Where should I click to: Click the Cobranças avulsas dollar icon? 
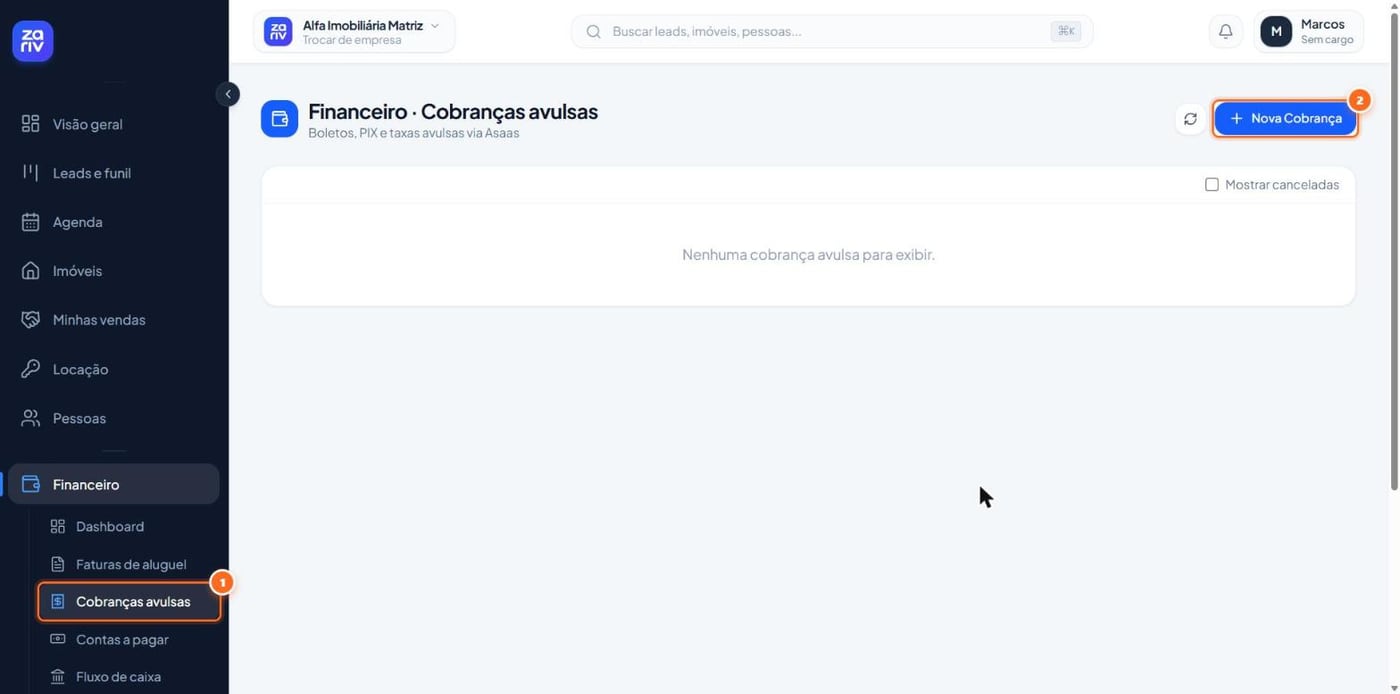pyautogui.click(x=58, y=601)
